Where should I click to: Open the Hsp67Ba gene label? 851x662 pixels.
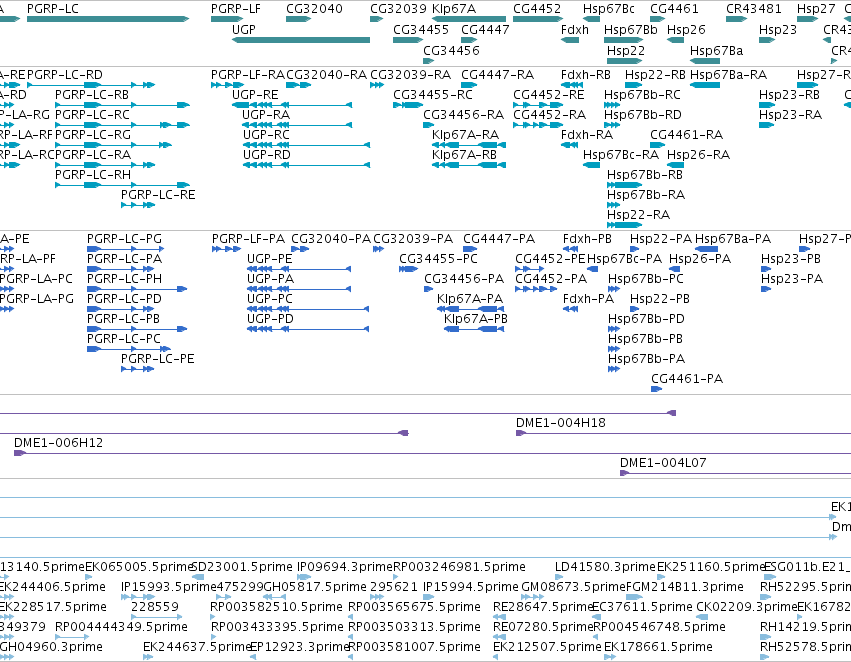tap(716, 50)
